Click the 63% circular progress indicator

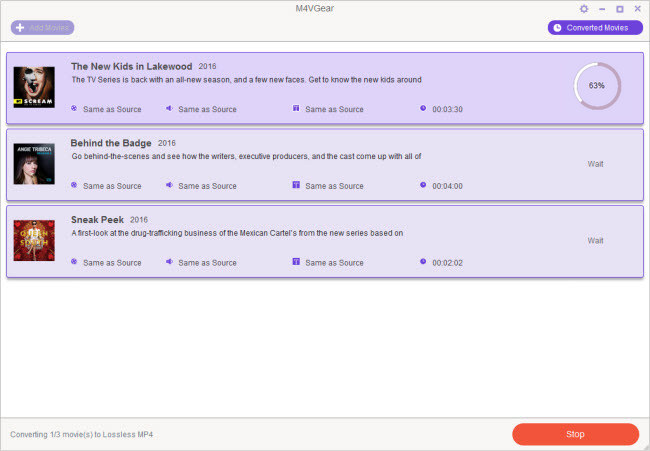(x=597, y=86)
